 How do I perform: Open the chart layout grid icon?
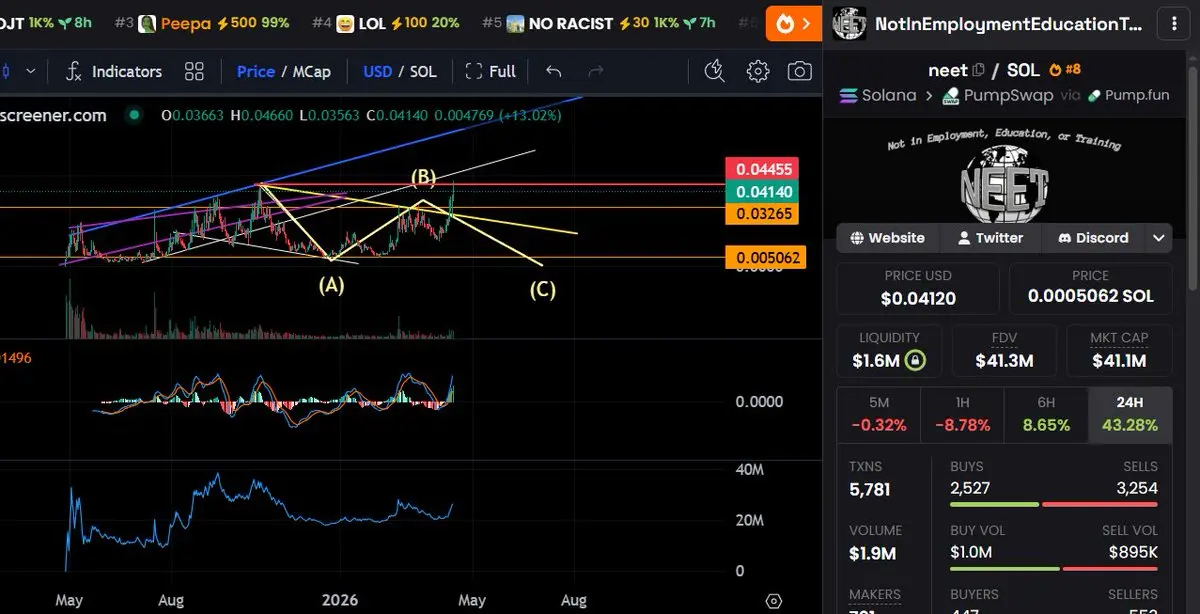pos(194,71)
